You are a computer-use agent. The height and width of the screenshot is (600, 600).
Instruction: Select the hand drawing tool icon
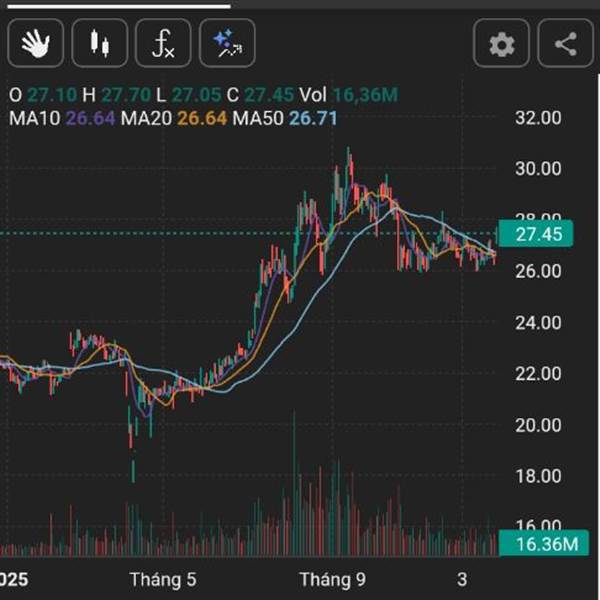pyautogui.click(x=35, y=43)
